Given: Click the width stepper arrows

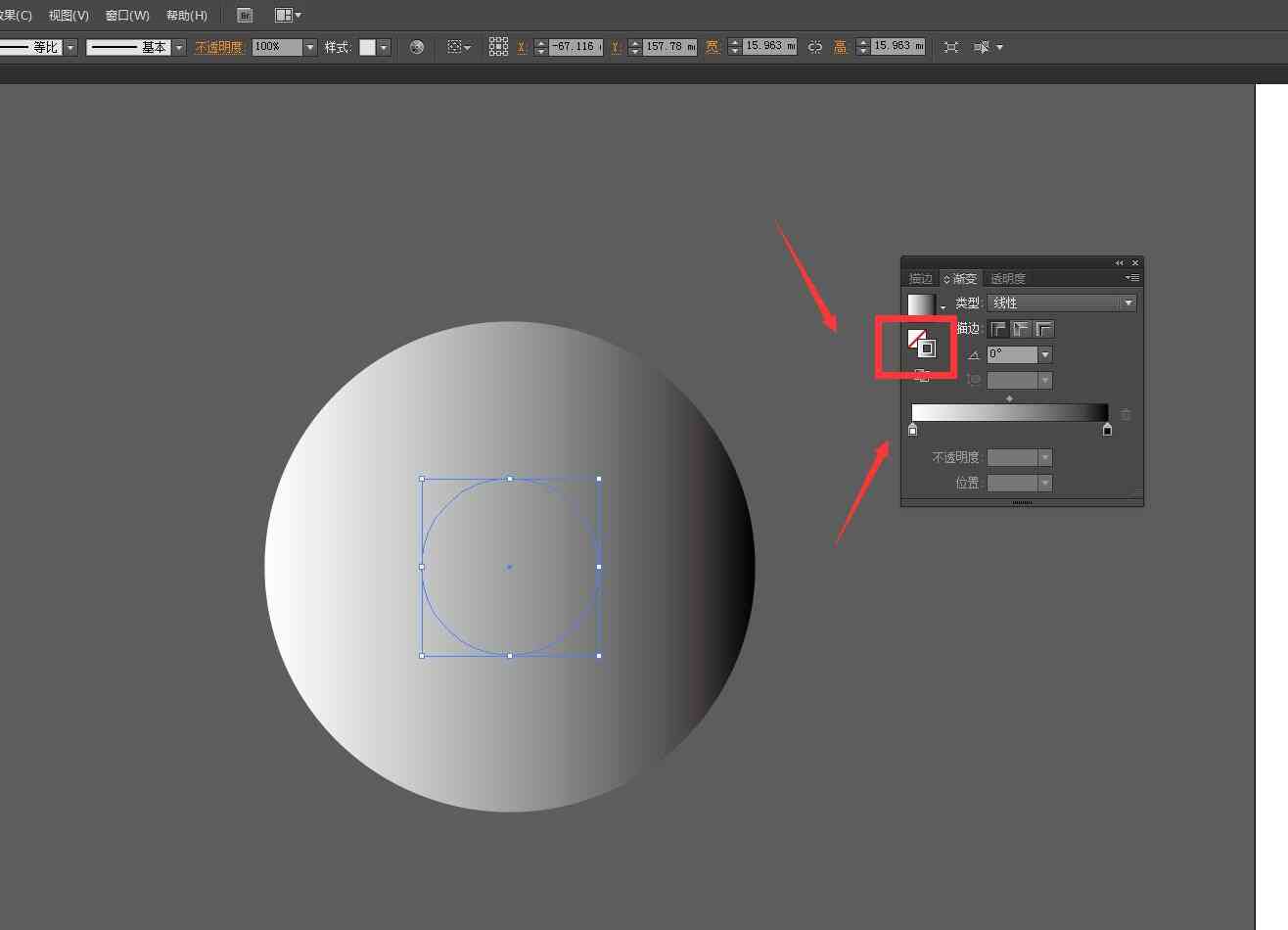Looking at the screenshot, I should [735, 47].
